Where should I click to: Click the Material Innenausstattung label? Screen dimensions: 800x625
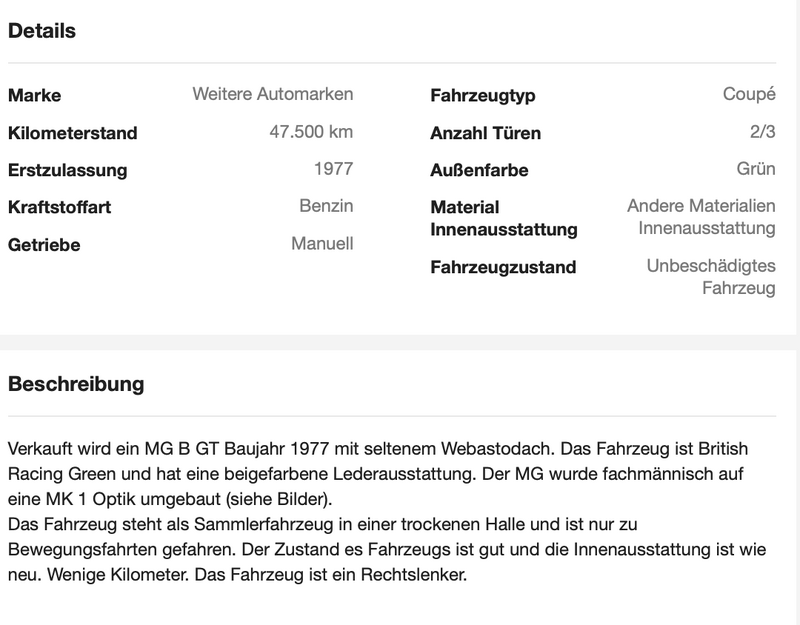coord(503,218)
